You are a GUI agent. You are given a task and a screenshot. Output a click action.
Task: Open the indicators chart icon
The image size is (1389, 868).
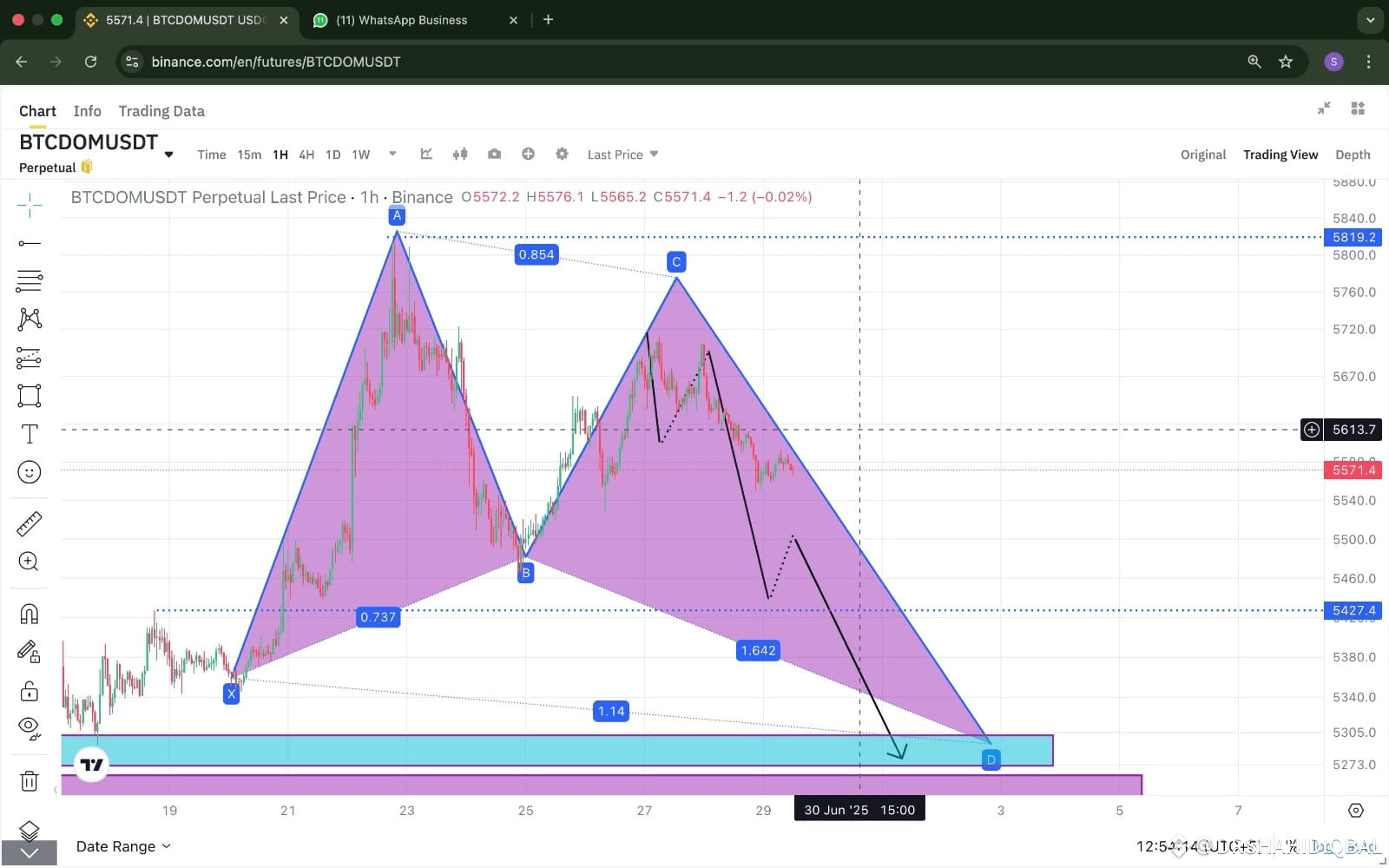(x=426, y=154)
